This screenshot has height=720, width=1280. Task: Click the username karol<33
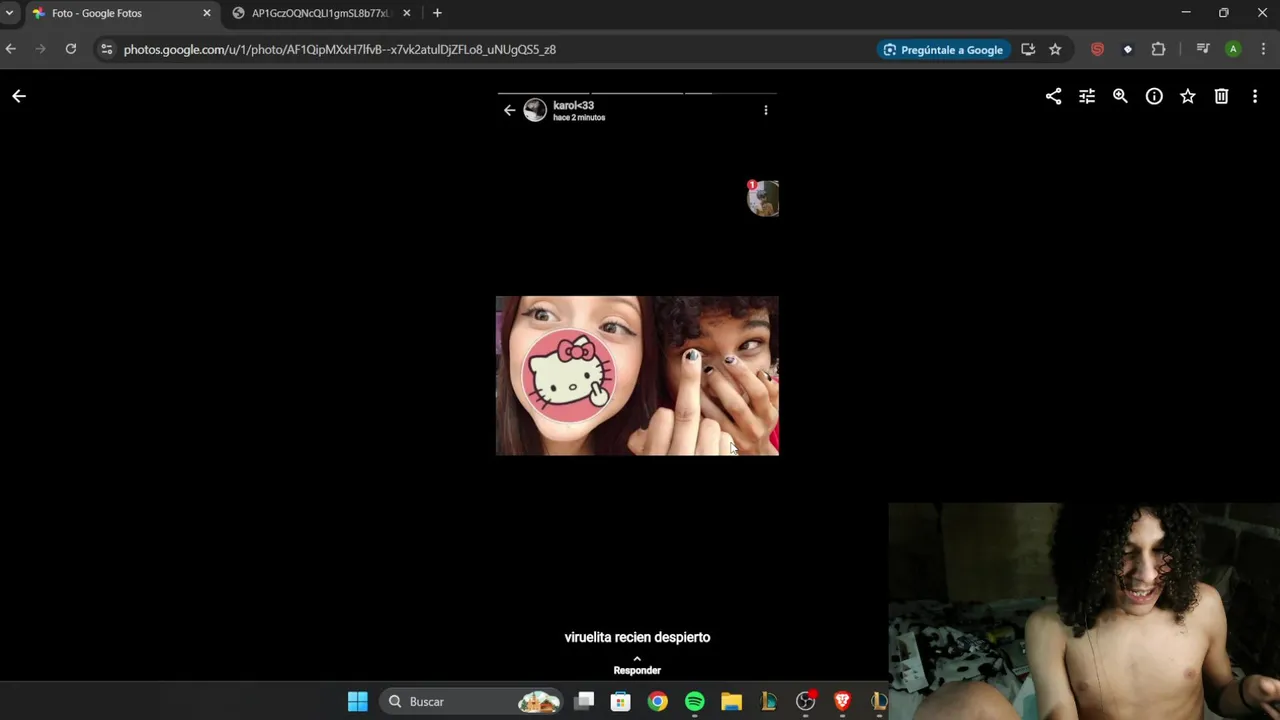[573, 105]
